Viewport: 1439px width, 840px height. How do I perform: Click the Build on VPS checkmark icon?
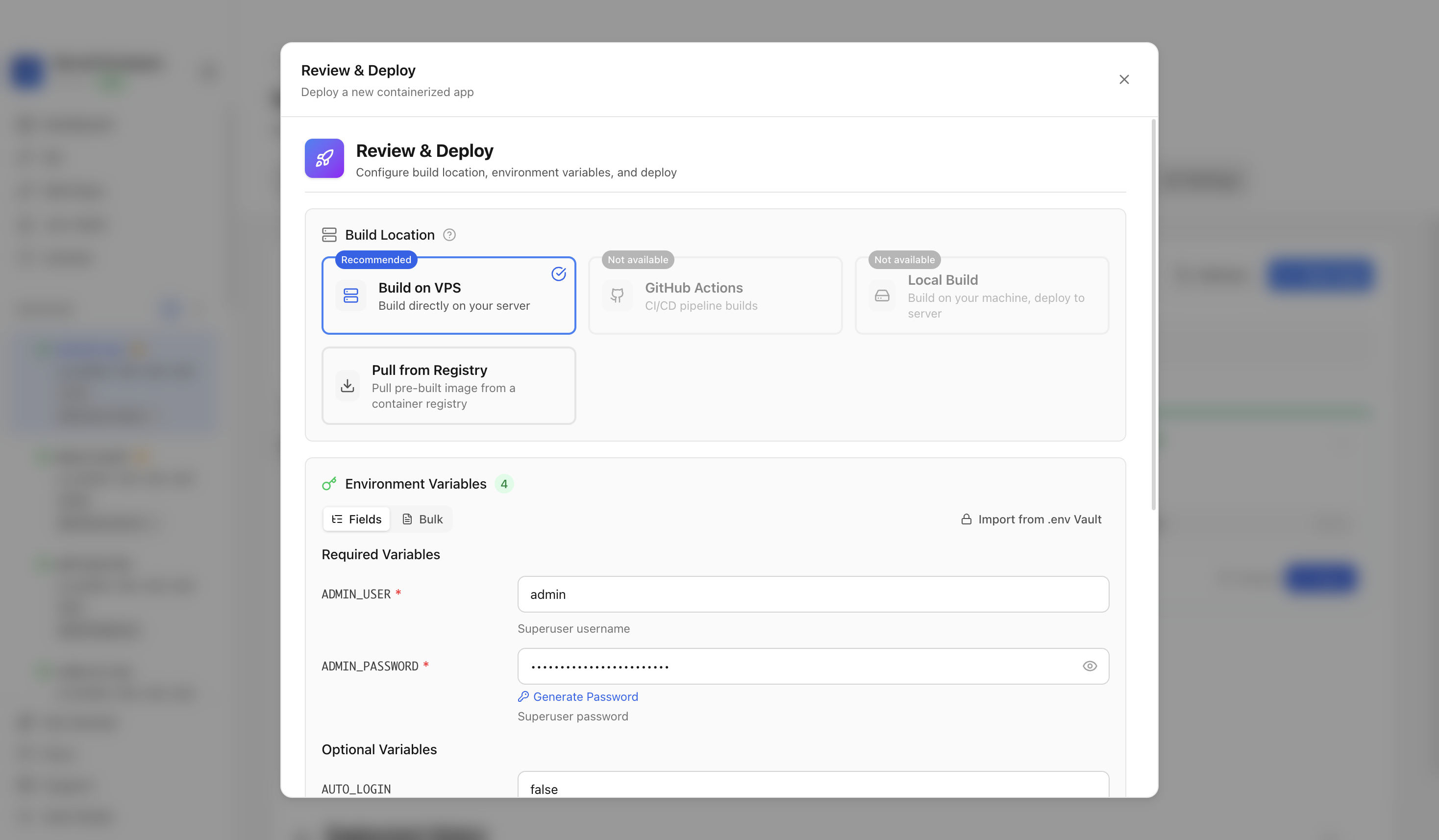click(x=558, y=273)
